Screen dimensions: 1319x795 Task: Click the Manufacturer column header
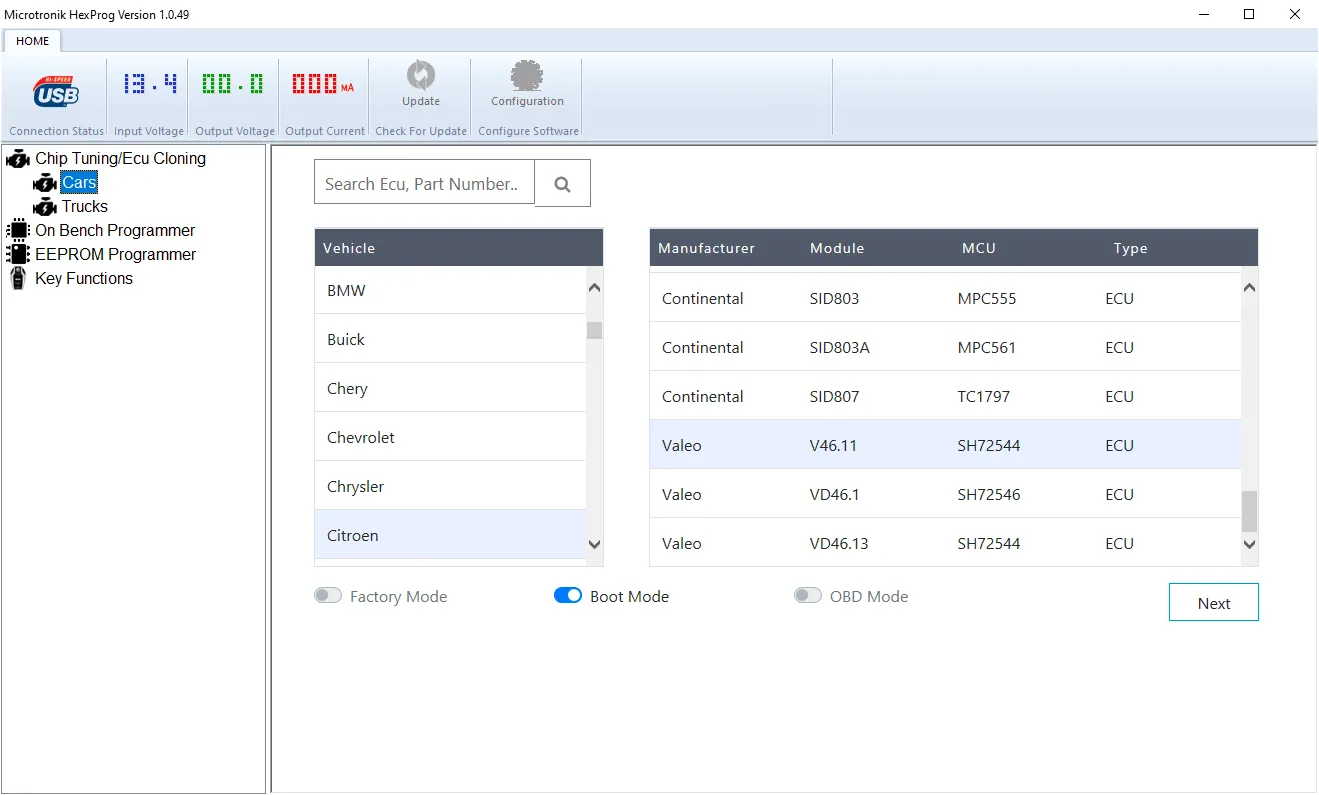706,248
